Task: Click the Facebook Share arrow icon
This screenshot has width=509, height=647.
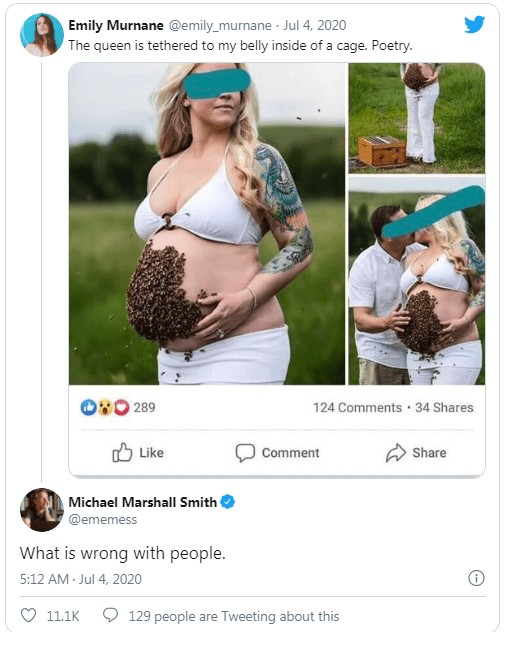Action: point(396,453)
